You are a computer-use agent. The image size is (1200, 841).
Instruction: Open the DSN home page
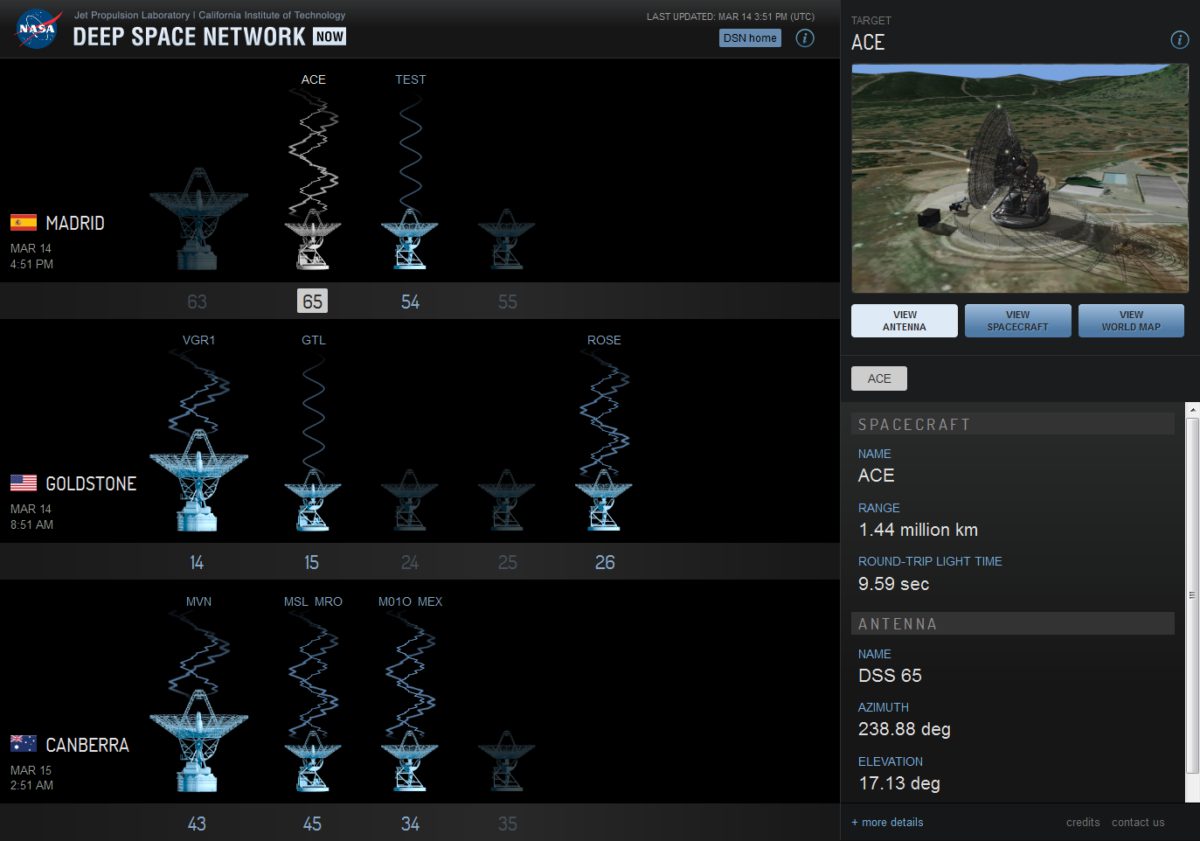tap(750, 38)
